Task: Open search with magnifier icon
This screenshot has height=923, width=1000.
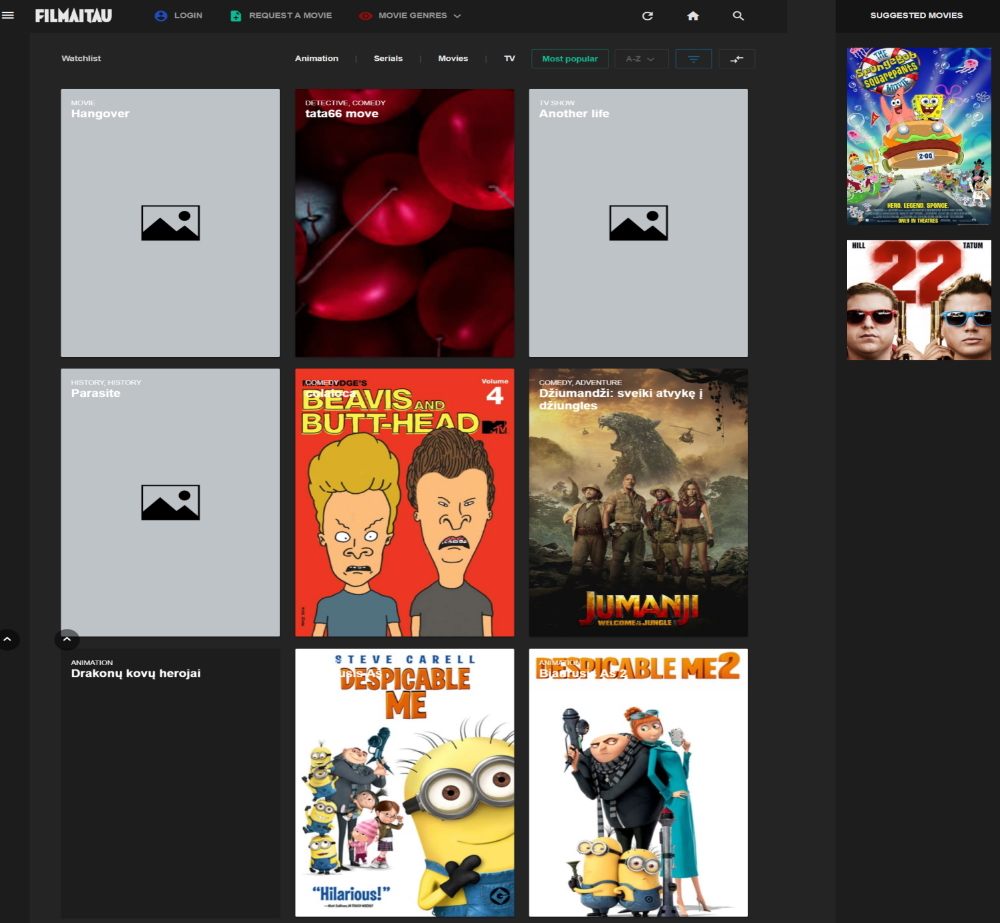Action: [738, 15]
